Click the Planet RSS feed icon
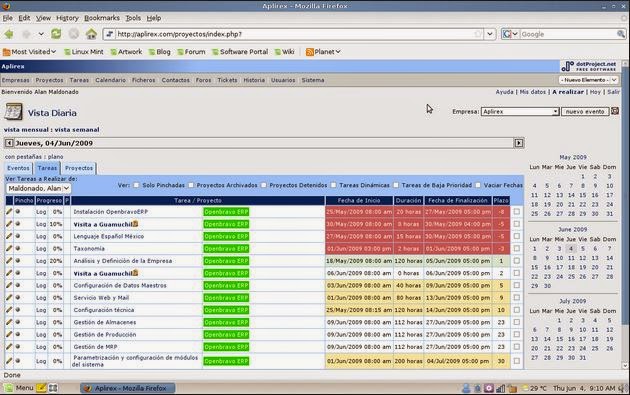The height and width of the screenshot is (395, 630). point(309,52)
